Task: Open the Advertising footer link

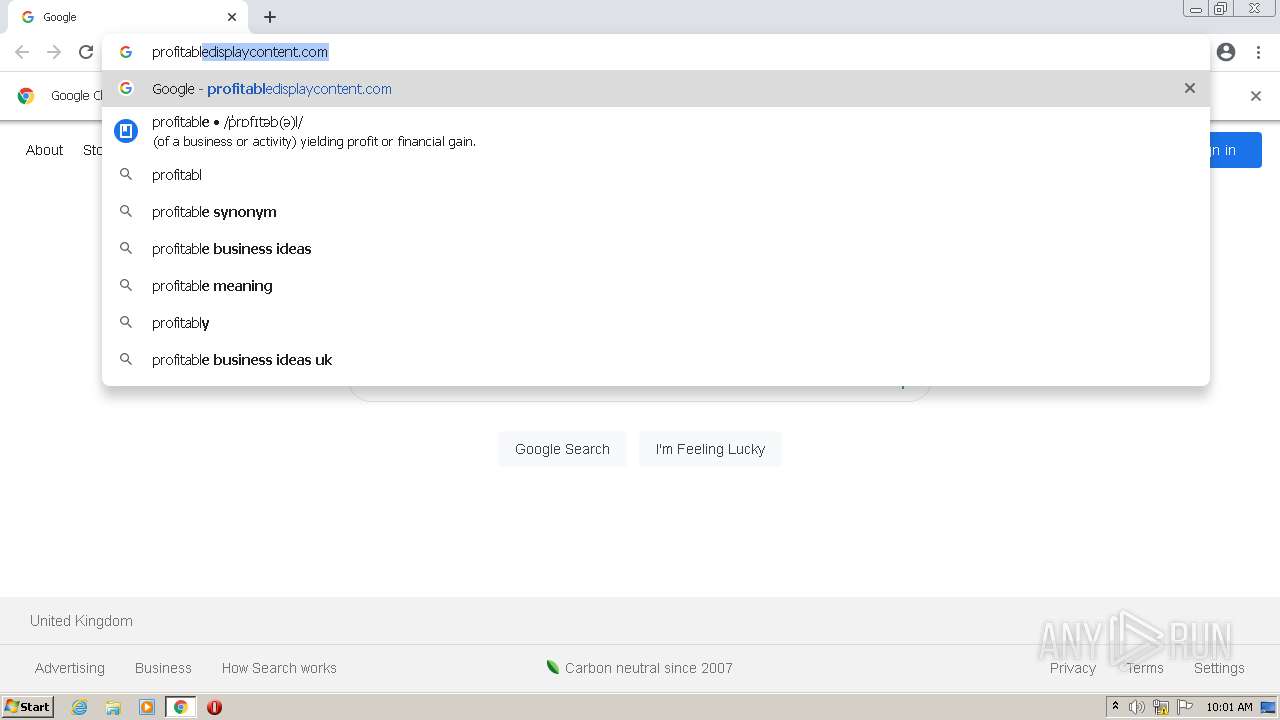Action: click(69, 668)
